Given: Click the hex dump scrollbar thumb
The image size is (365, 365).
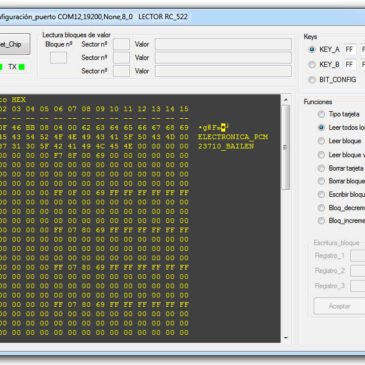Looking at the screenshot, I should (286, 147).
